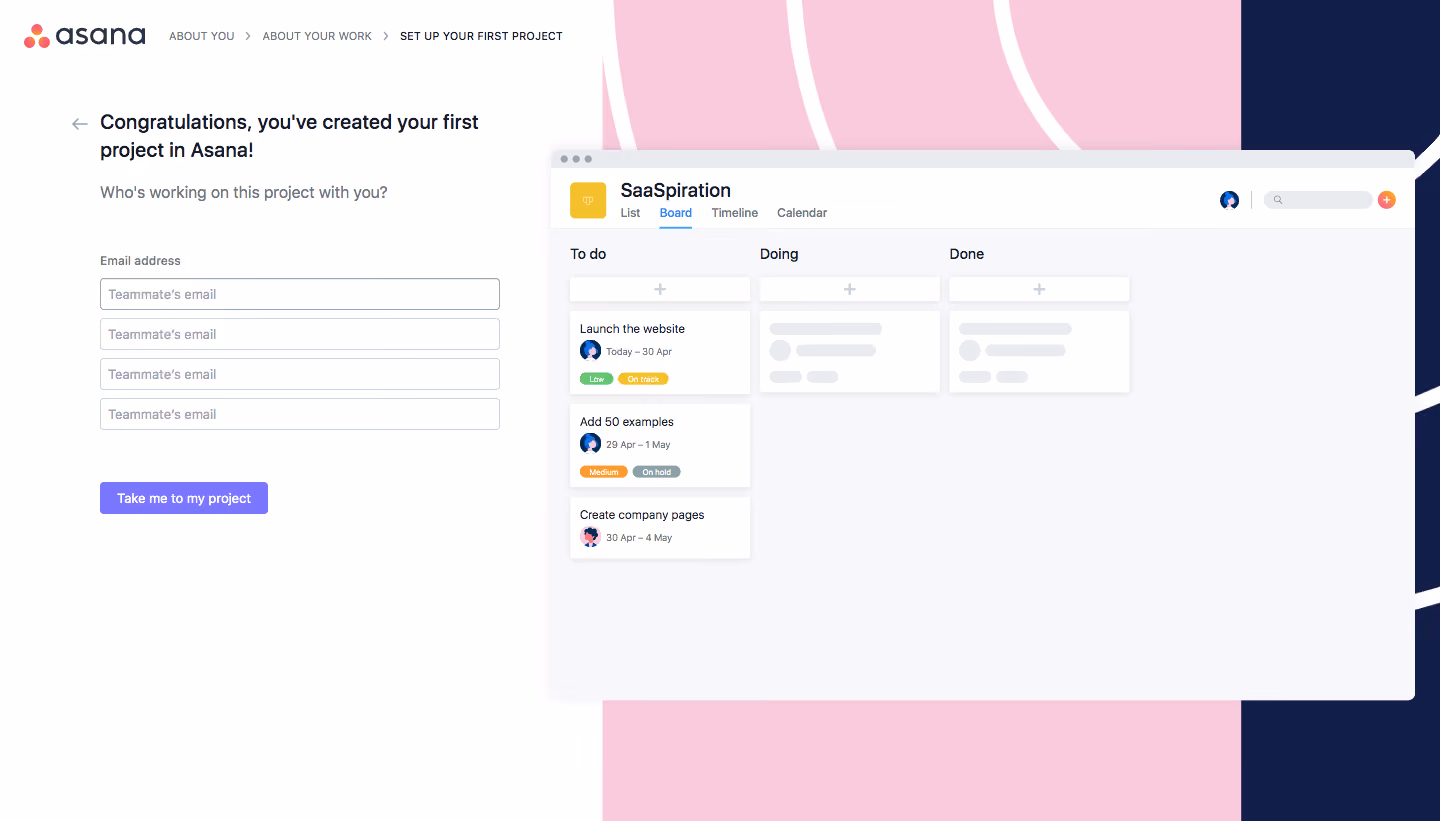This screenshot has width=1440, height=821.
Task: Focus the fourth Teammate's email field
Action: coord(300,414)
